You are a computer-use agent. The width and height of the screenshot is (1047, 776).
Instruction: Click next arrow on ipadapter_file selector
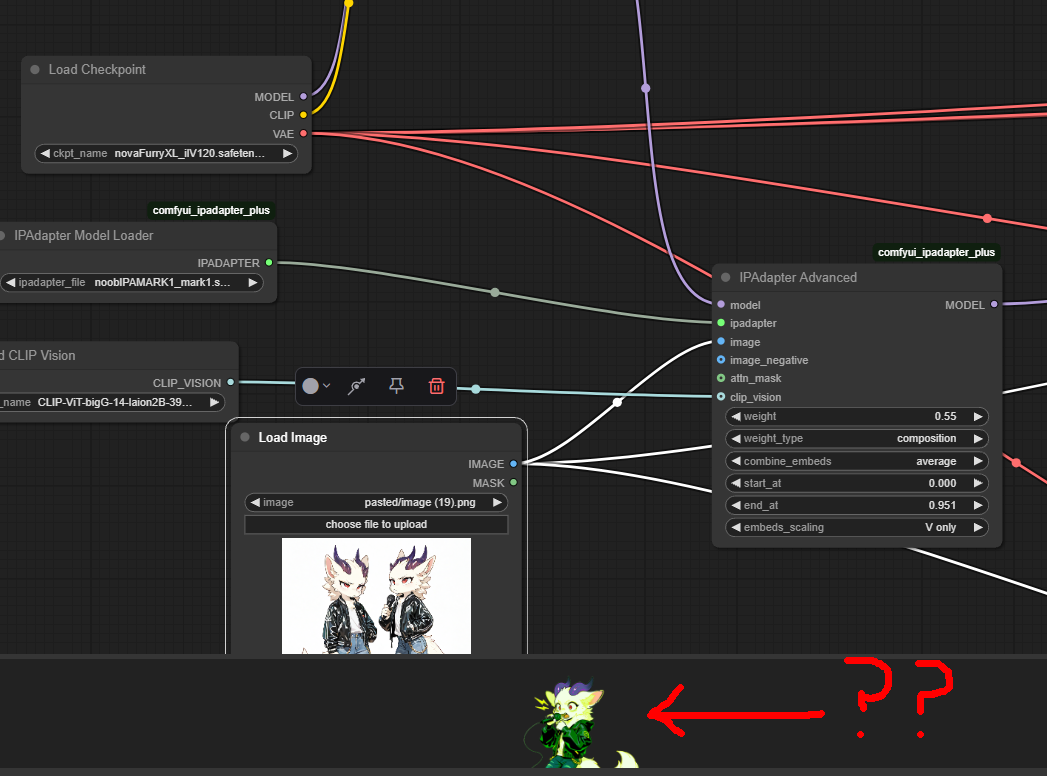point(252,282)
